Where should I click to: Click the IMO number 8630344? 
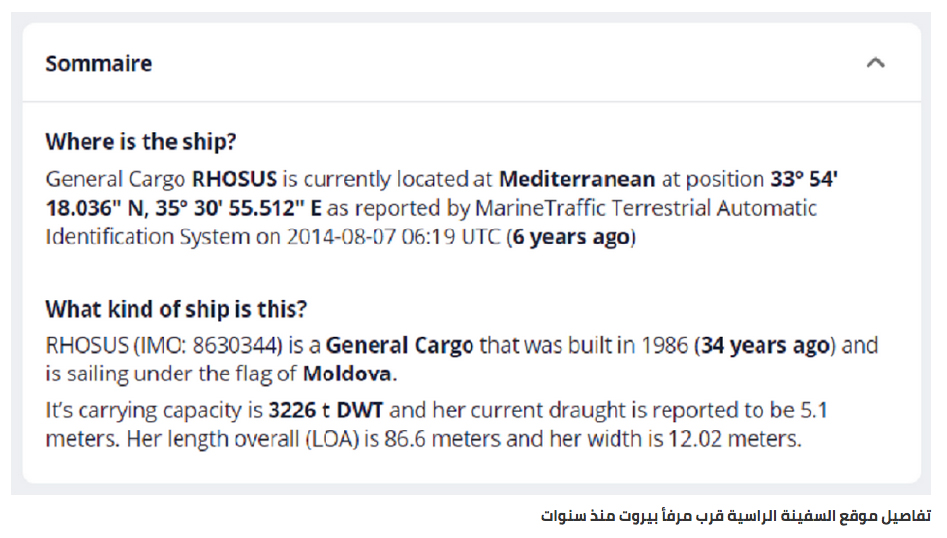[237, 345]
